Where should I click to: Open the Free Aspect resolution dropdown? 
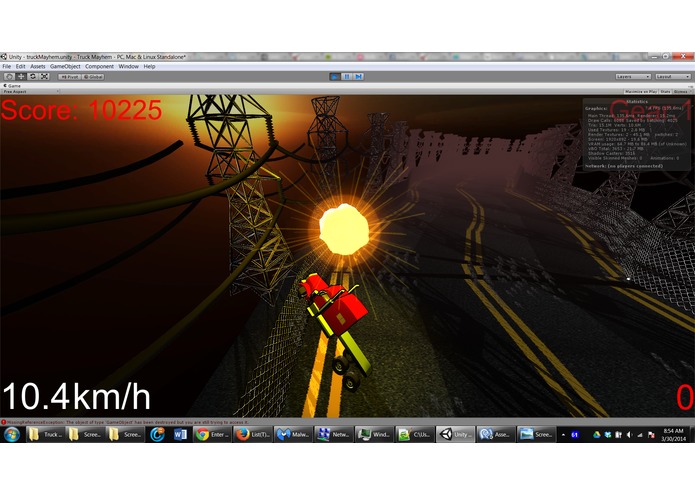coord(30,92)
